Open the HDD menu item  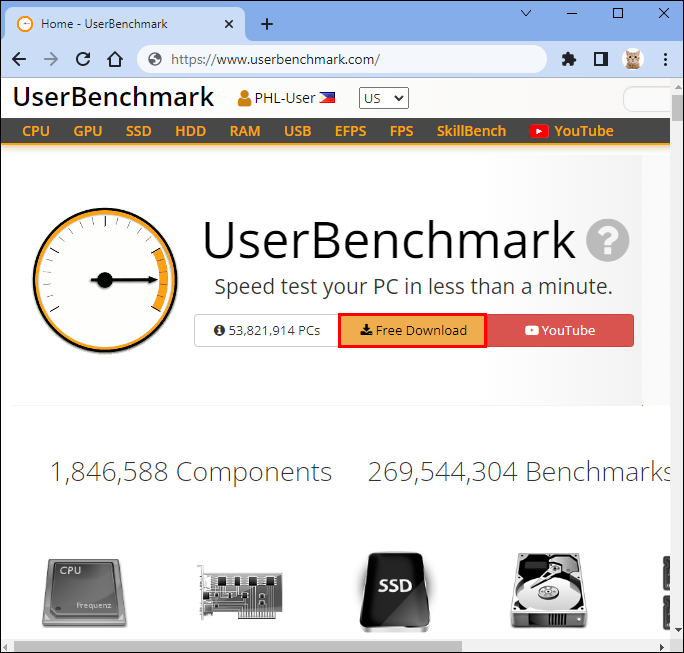[191, 131]
